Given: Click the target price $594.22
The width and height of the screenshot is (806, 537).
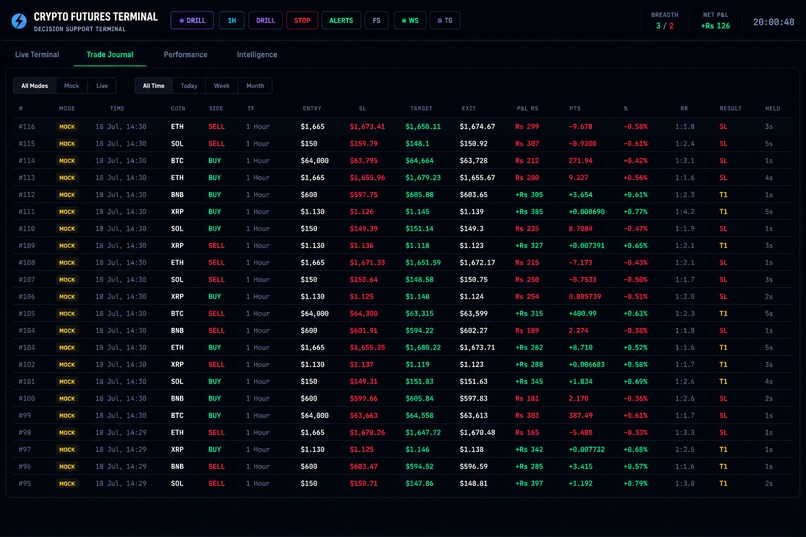Looking at the screenshot, I should tap(419, 330).
